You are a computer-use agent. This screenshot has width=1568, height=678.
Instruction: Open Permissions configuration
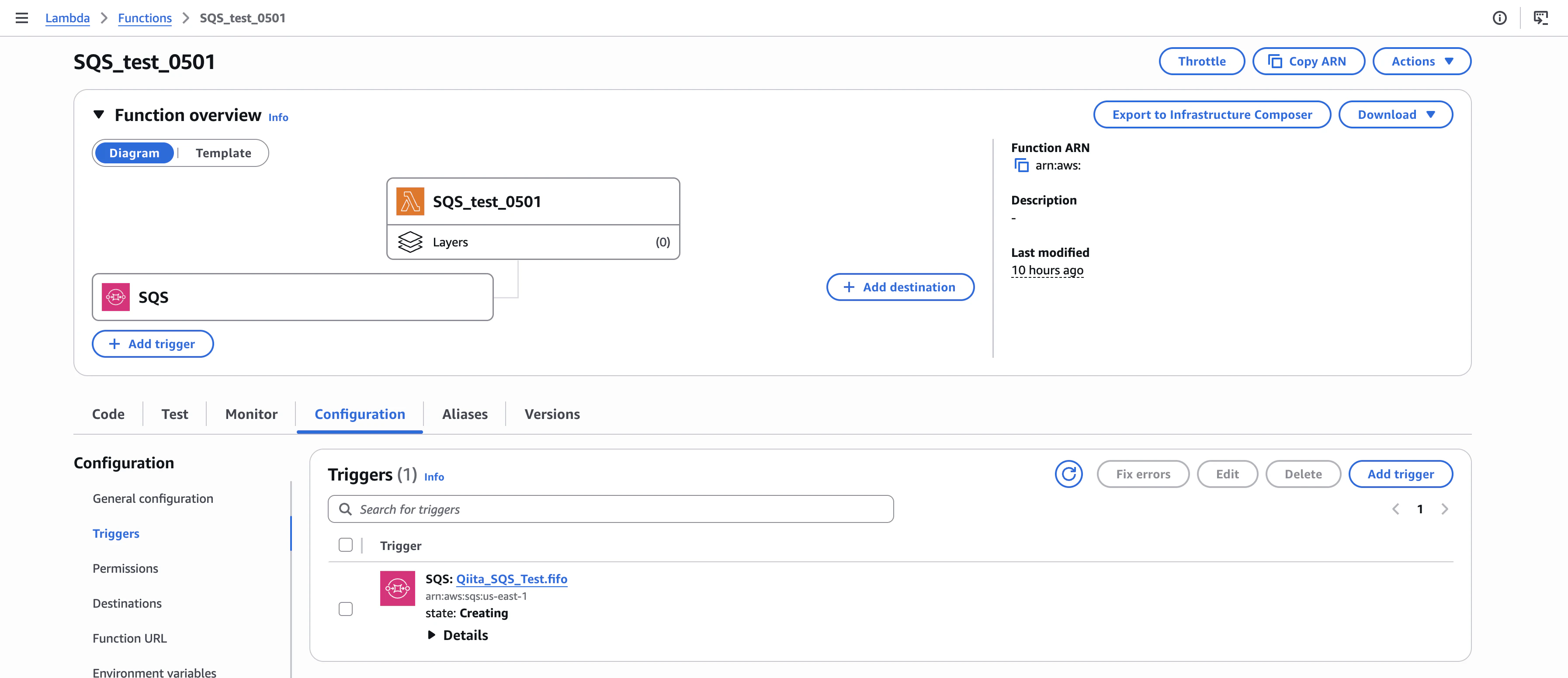[x=125, y=568]
